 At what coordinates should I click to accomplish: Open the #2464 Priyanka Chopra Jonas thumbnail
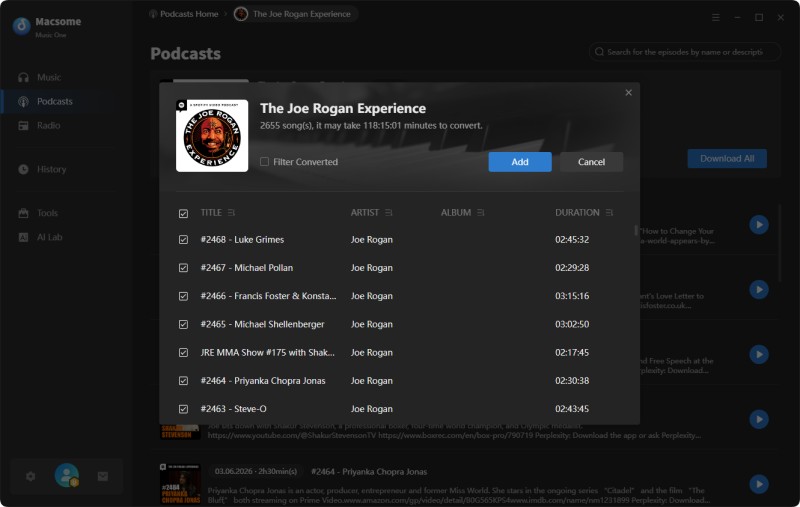coord(180,485)
